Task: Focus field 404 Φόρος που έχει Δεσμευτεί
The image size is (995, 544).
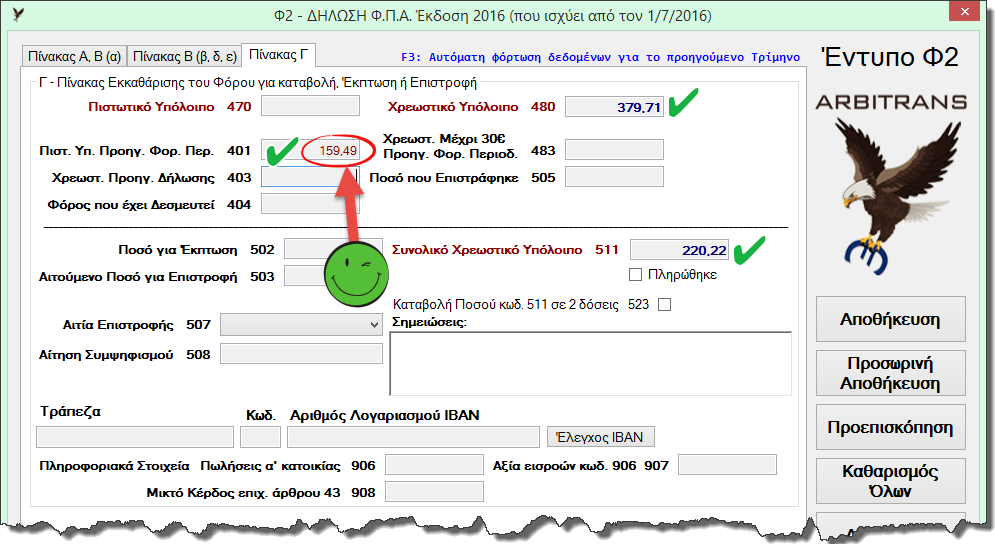Action: [x=310, y=204]
